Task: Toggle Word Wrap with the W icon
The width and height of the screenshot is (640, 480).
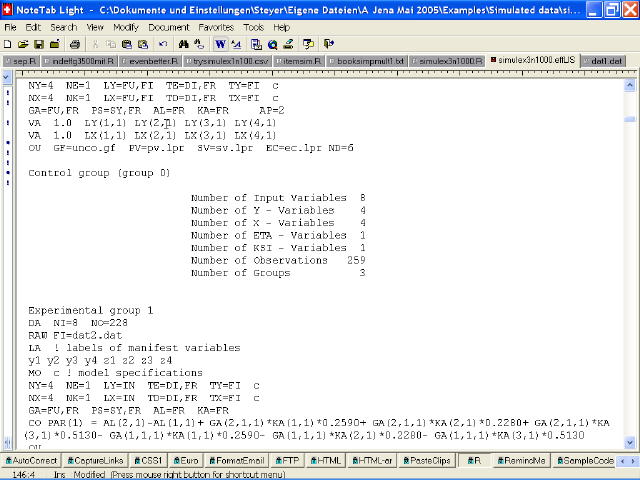Action: [220, 44]
